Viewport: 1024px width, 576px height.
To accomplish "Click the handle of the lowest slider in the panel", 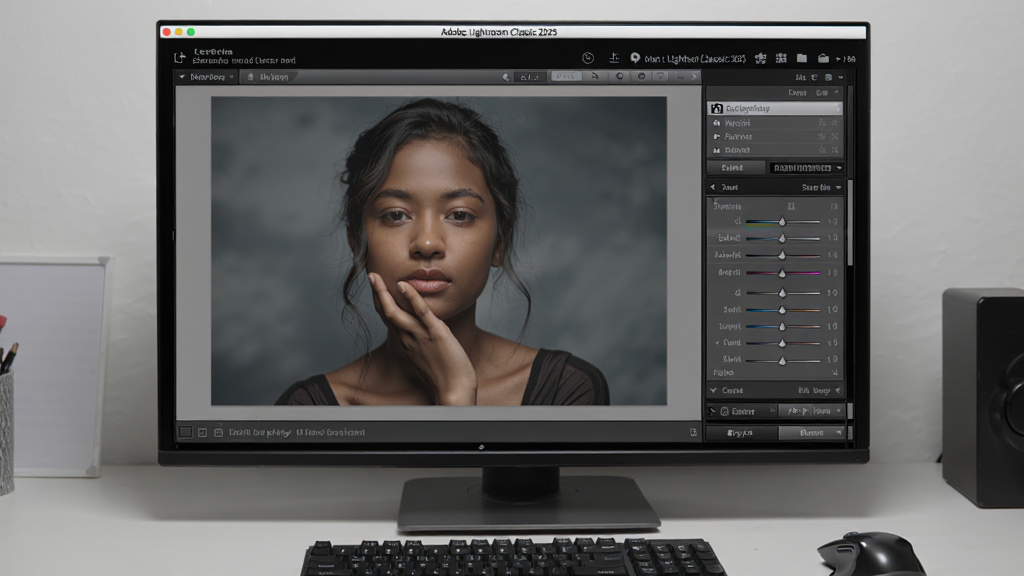I will pyautogui.click(x=782, y=360).
